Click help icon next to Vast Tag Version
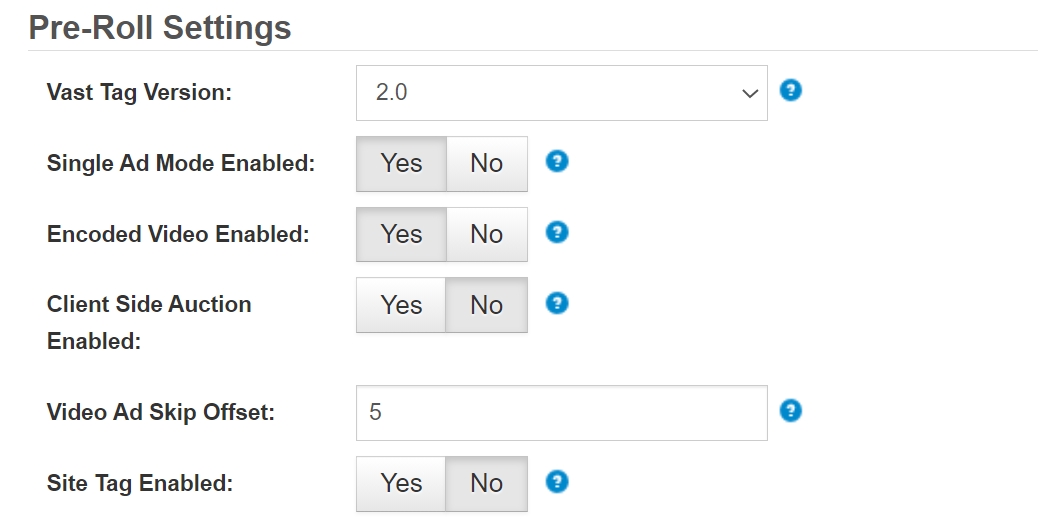The height and width of the screenshot is (532, 1038). click(x=790, y=91)
